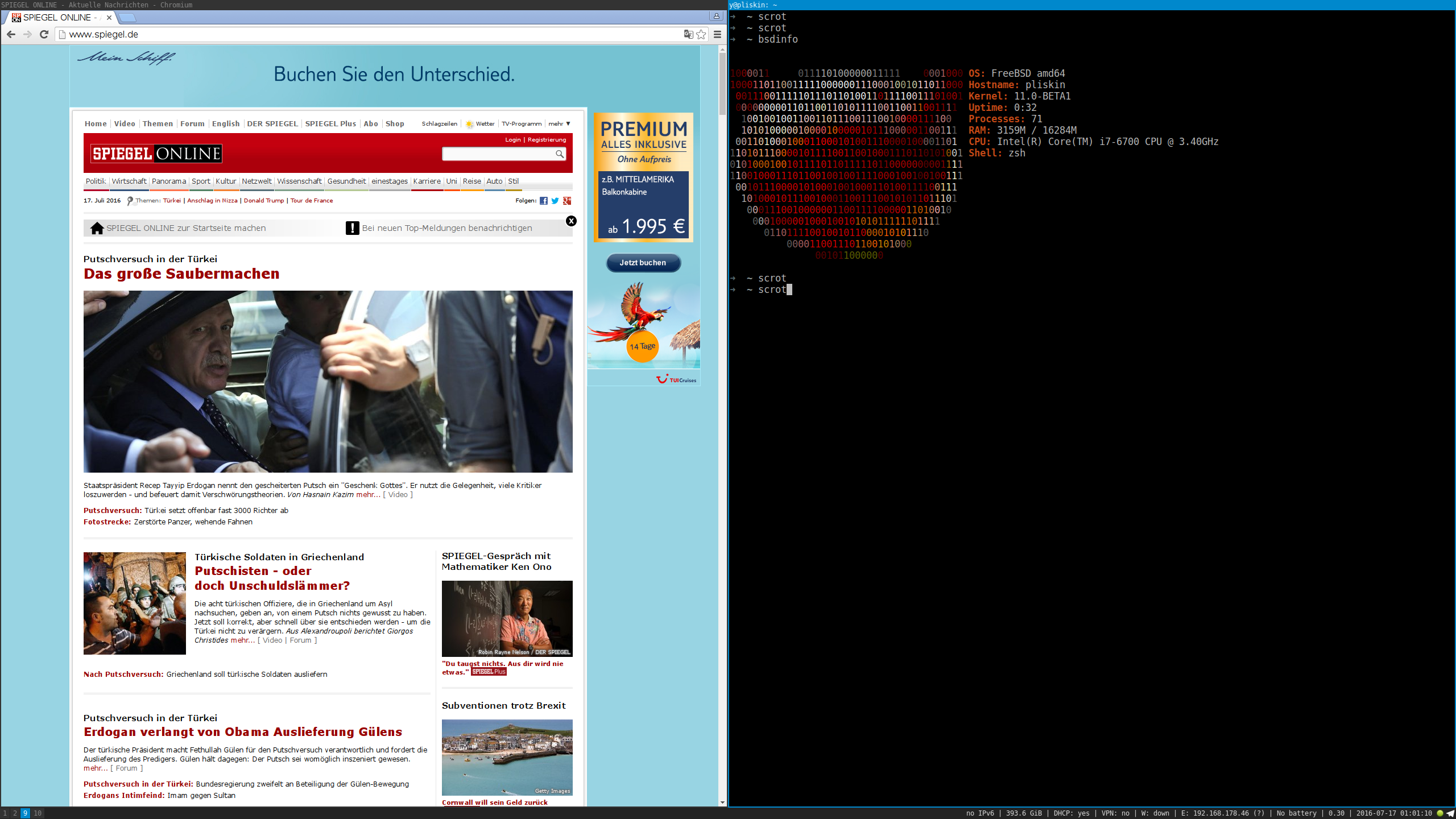The height and width of the screenshot is (819, 1456).
Task: Switch to workspace 10 in status bar
Action: point(38,813)
